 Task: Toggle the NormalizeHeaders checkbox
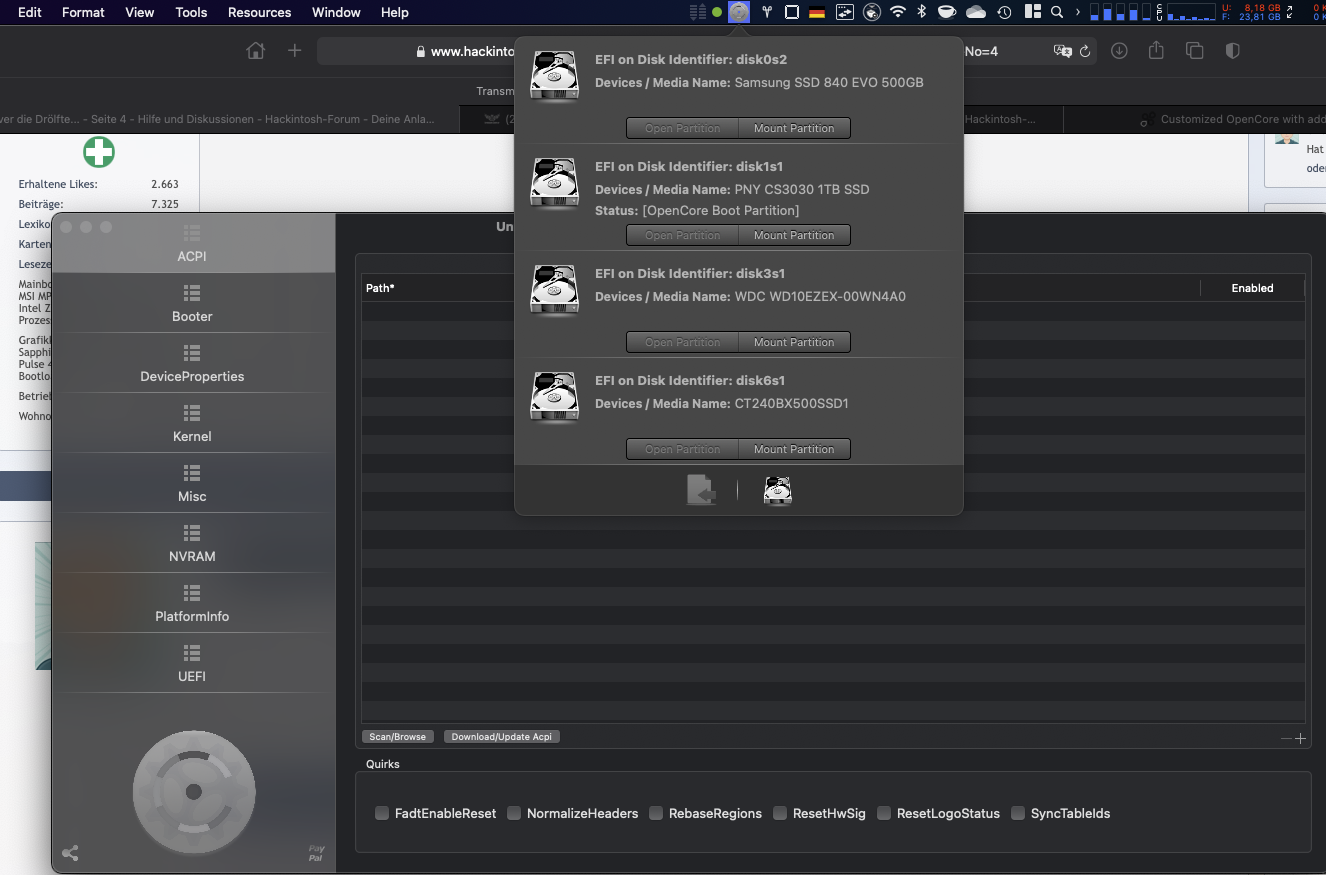click(514, 813)
